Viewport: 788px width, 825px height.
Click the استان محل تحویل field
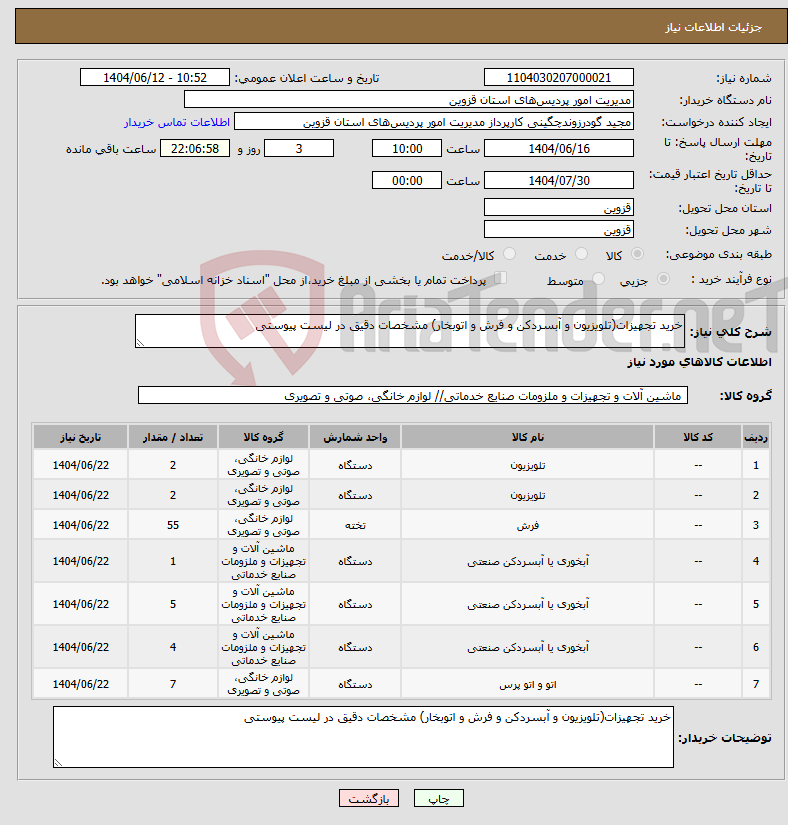click(559, 207)
